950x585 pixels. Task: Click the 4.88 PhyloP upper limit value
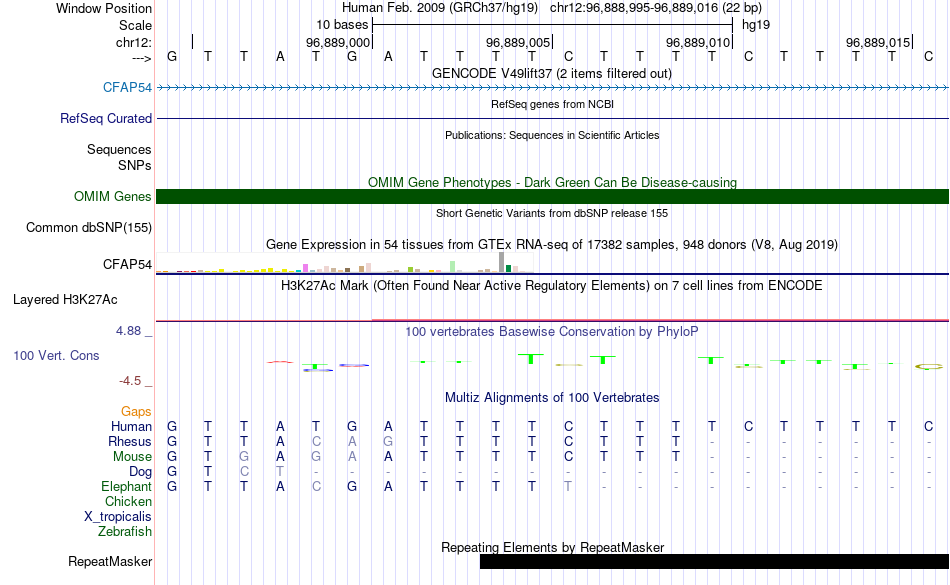128,331
